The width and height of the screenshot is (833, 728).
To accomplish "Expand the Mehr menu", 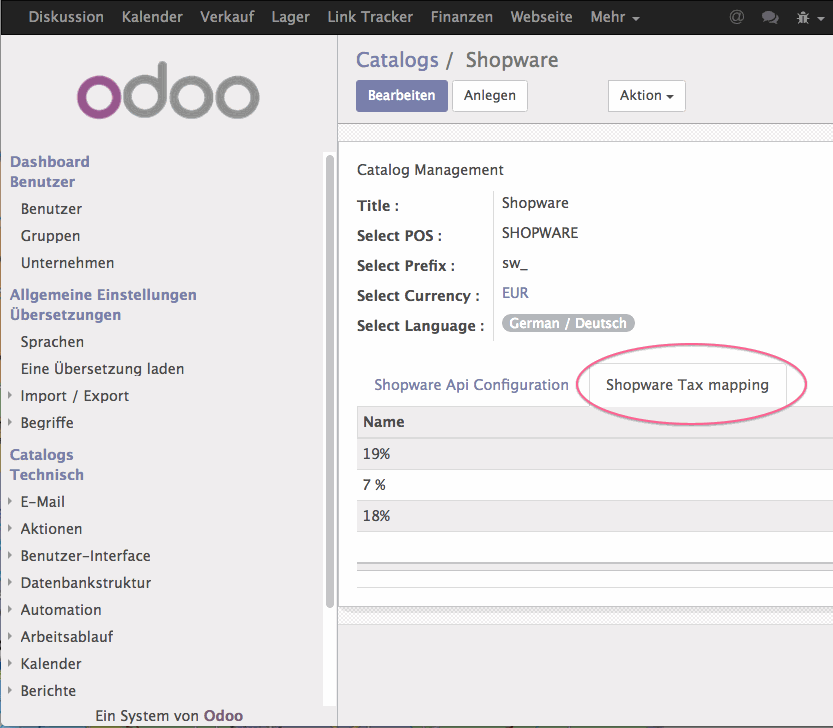I will click(615, 17).
